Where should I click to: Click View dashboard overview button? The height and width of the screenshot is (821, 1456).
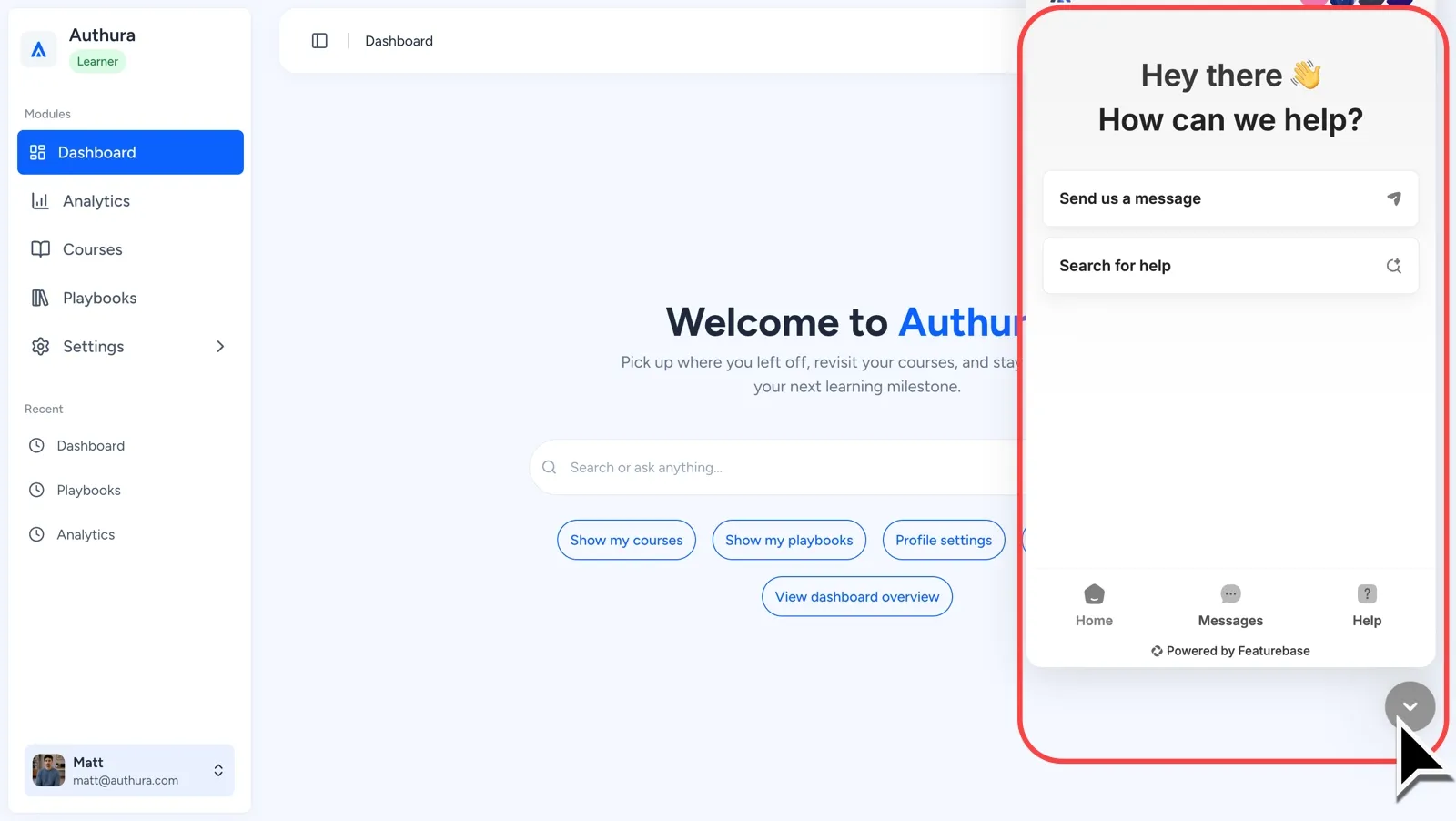857,597
